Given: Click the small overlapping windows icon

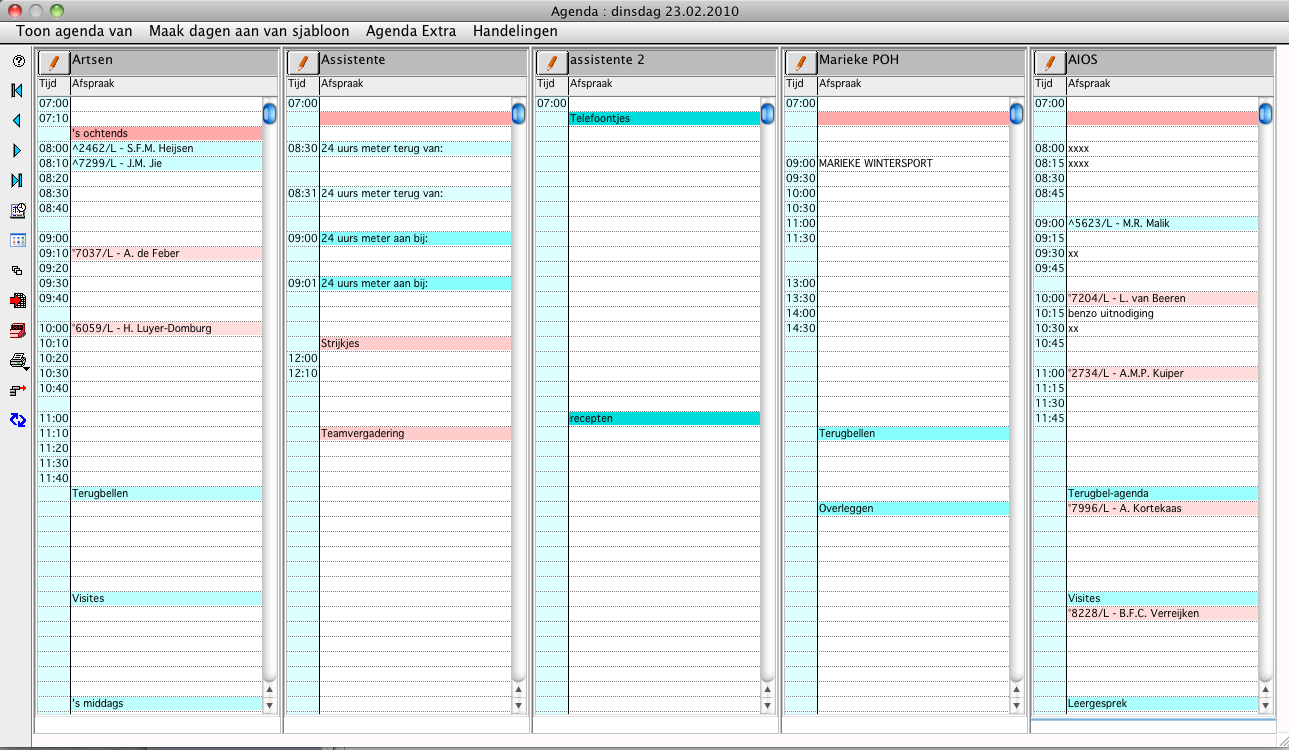Looking at the screenshot, I should pyautogui.click(x=17, y=270).
